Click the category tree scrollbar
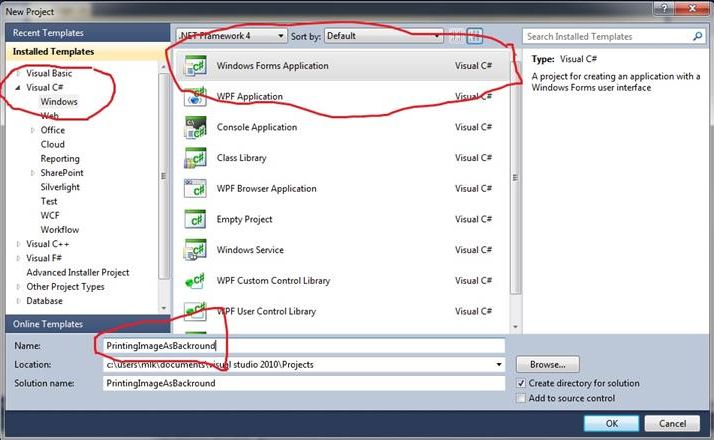The height and width of the screenshot is (440, 714). pyautogui.click(x=163, y=176)
